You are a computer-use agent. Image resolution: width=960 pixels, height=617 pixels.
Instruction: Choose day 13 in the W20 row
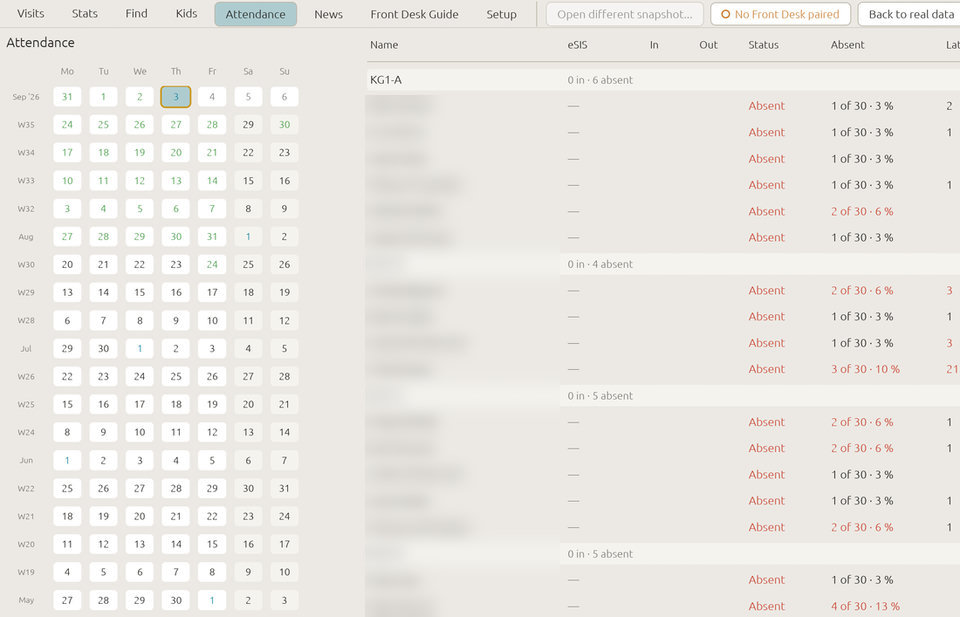click(140, 544)
